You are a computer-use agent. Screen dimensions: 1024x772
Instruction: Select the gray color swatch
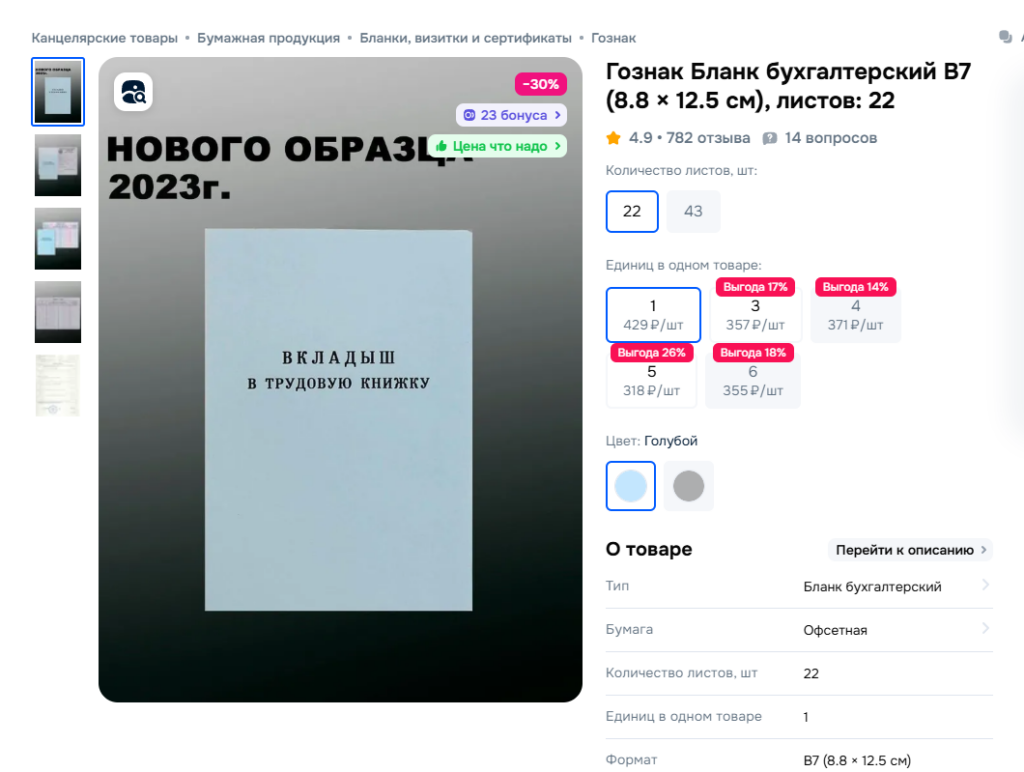coord(688,486)
